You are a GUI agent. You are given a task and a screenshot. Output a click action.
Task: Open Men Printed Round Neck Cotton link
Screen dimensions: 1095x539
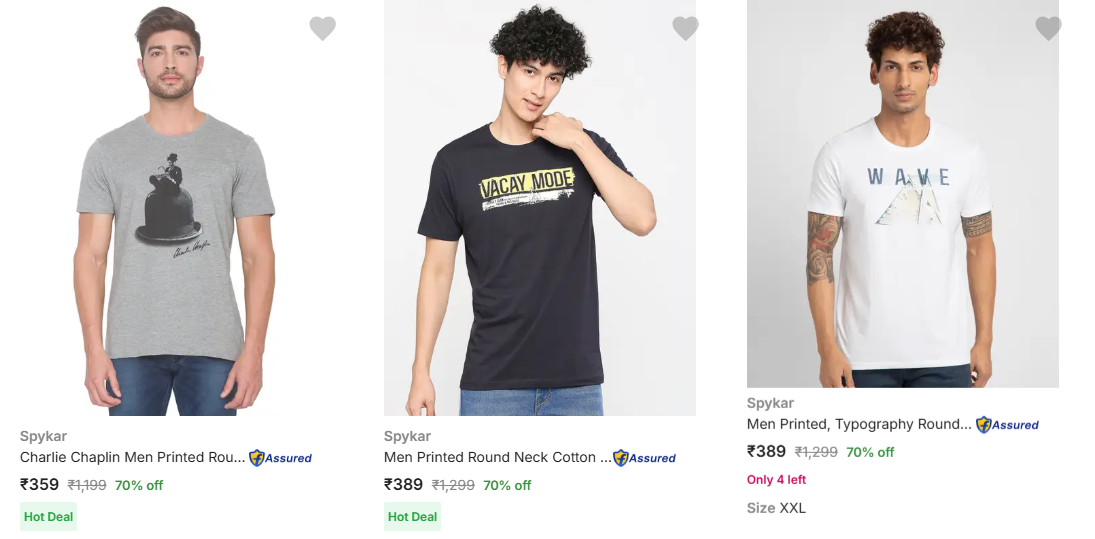coord(497,457)
